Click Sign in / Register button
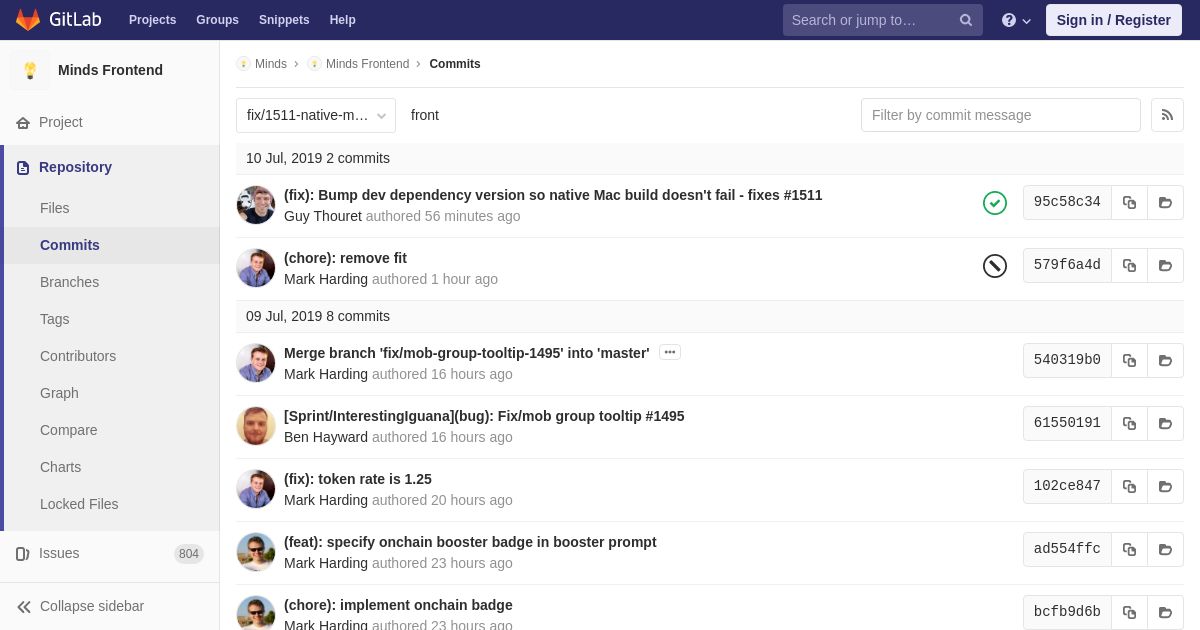 [1114, 20]
